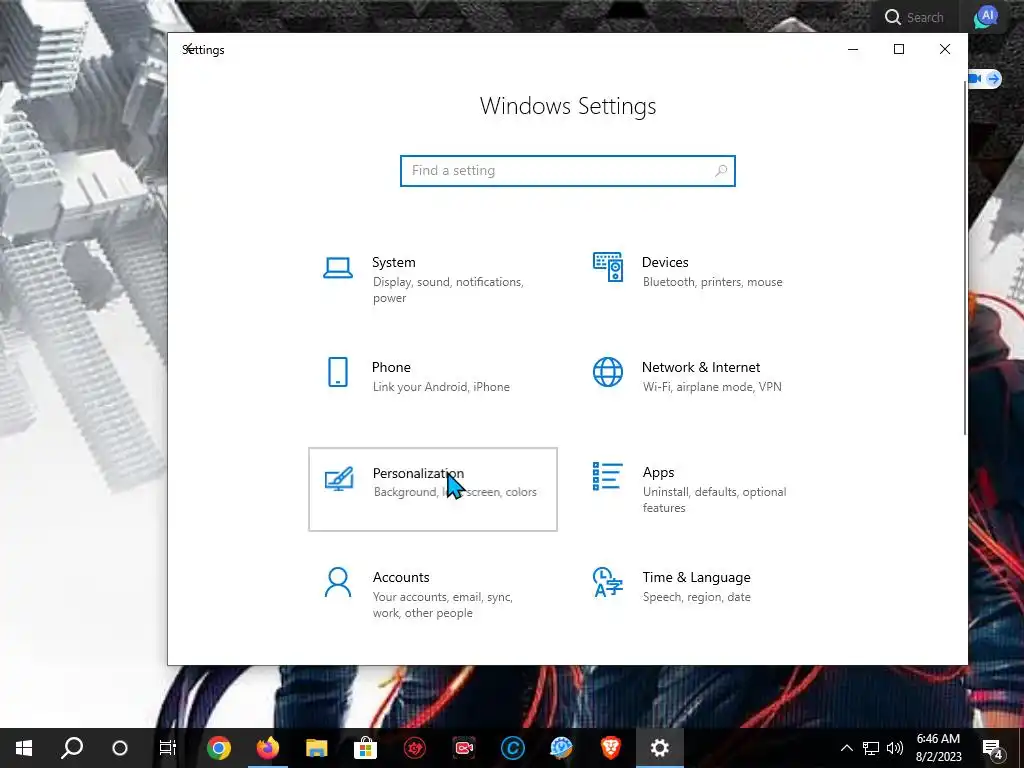Click the Apps category title
Screen dimensions: 1024x768
[x=658, y=472]
